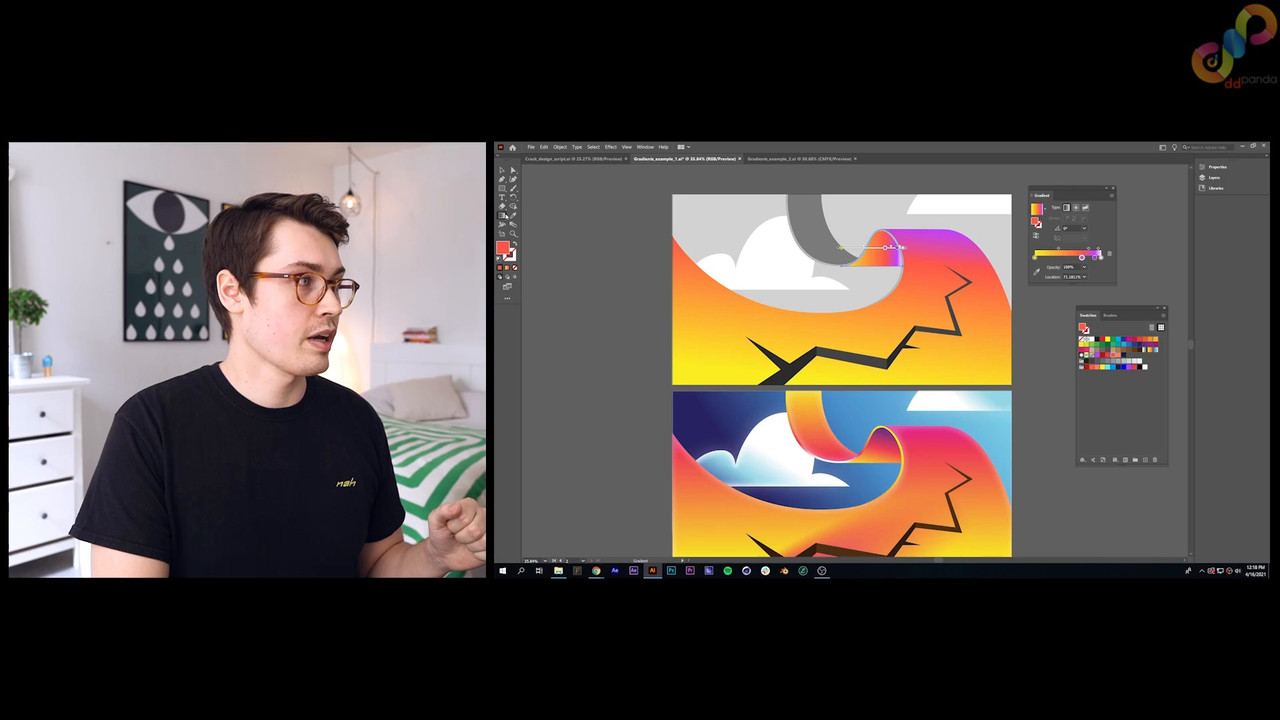Open the Edit menu
Screen dimensions: 1280x720
pos(544,147)
